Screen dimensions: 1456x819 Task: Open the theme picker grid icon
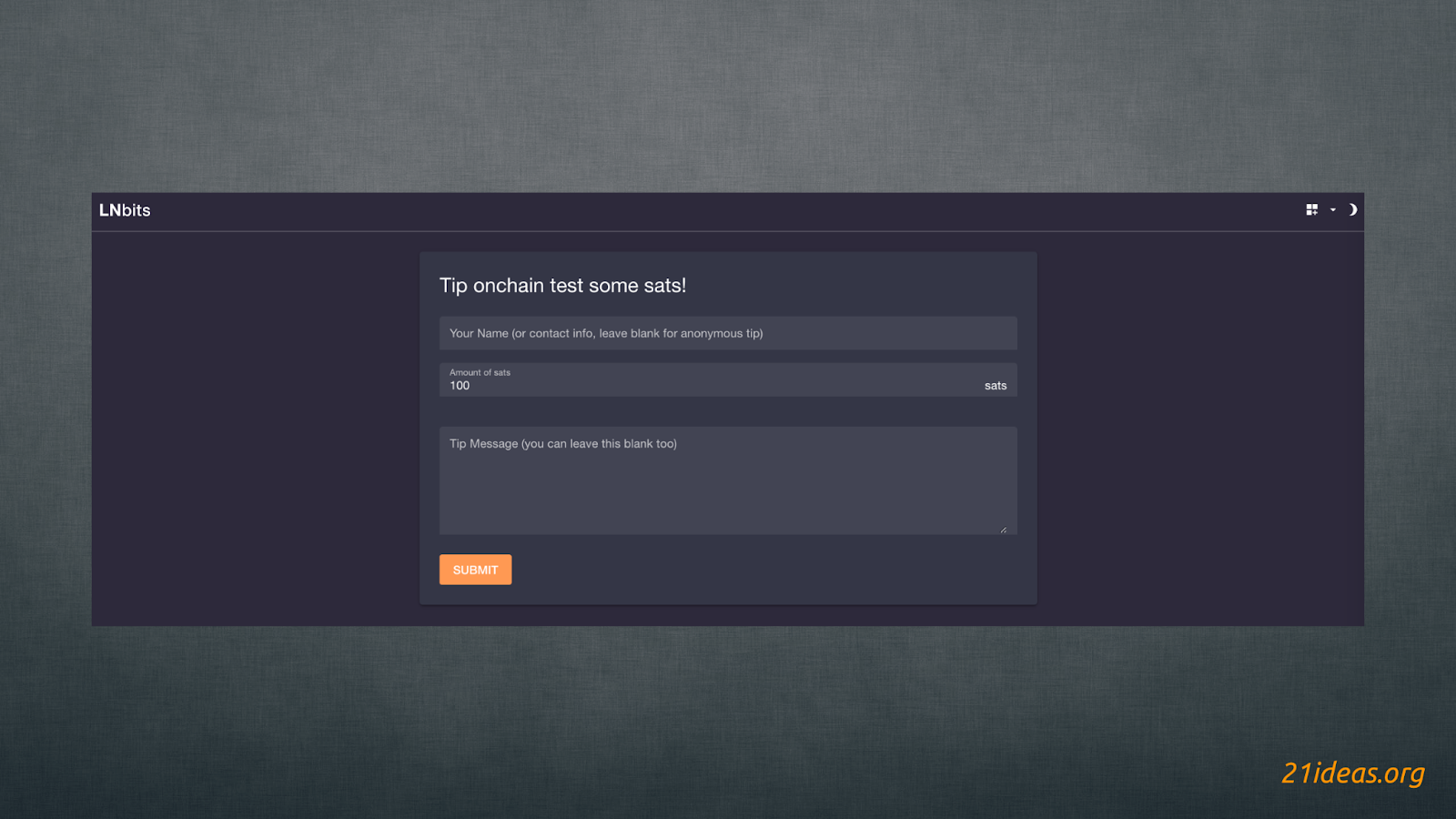click(1311, 210)
